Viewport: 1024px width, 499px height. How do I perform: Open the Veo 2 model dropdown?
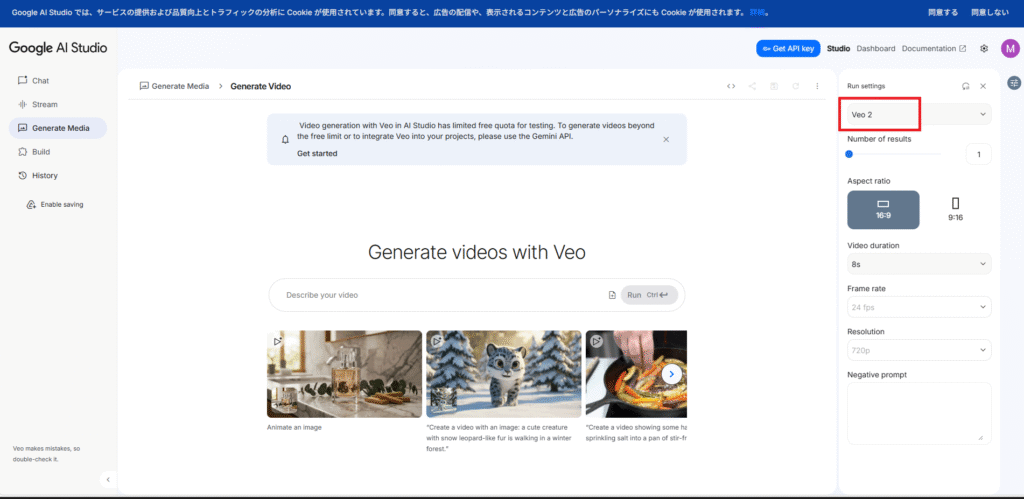[919, 114]
